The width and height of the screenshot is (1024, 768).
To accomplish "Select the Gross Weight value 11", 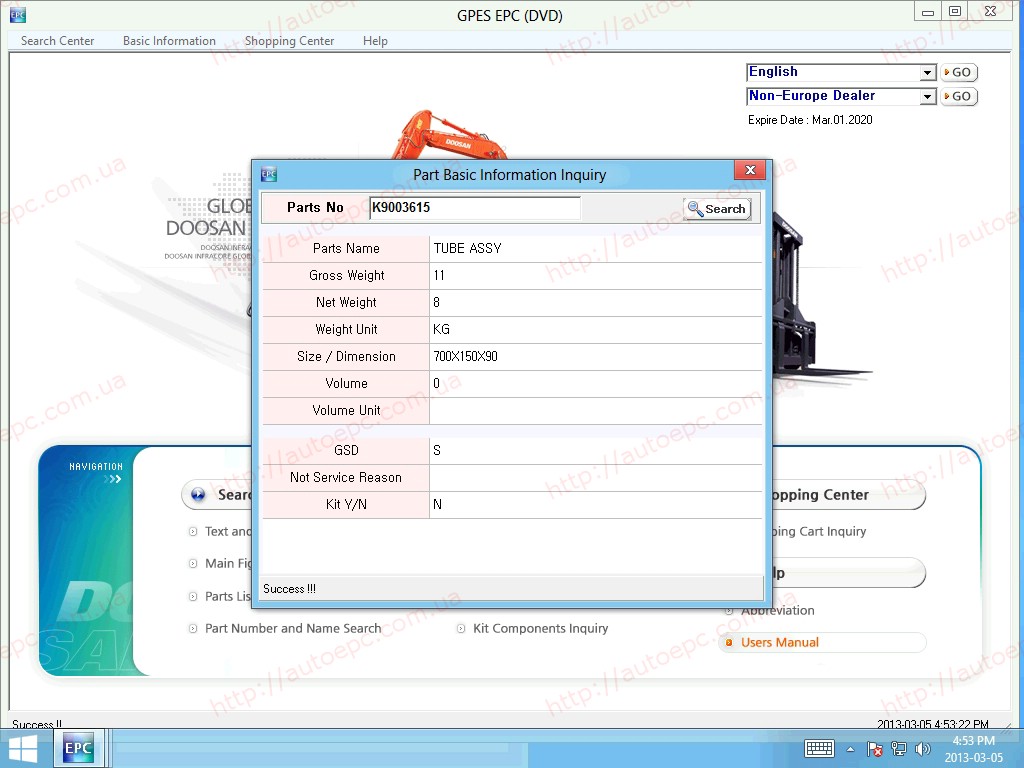I will click(439, 276).
